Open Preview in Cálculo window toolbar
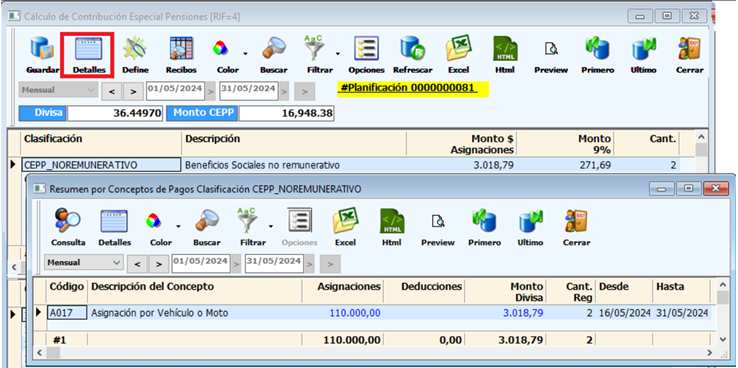 pyautogui.click(x=551, y=49)
